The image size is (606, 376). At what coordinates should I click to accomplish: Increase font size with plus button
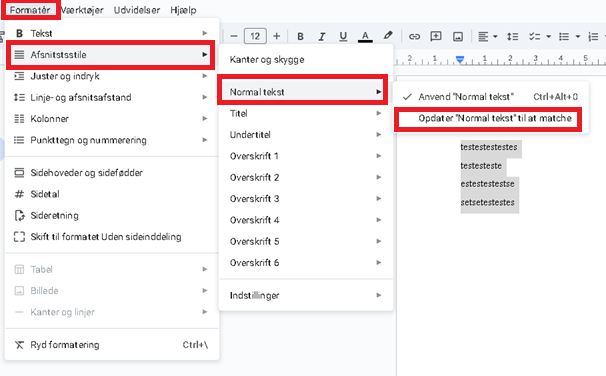click(x=276, y=36)
